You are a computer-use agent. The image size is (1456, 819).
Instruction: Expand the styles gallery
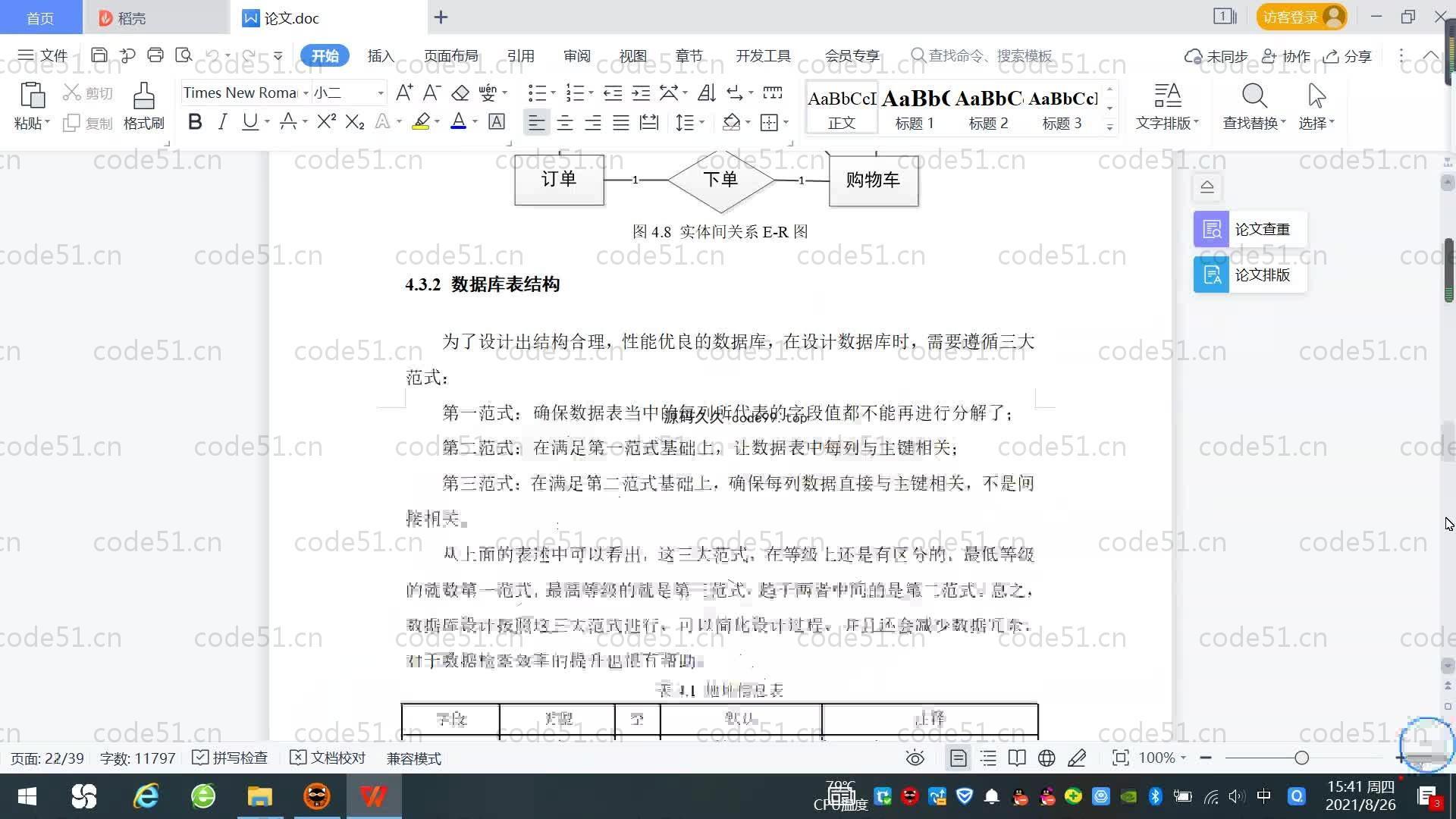pos(1110,127)
